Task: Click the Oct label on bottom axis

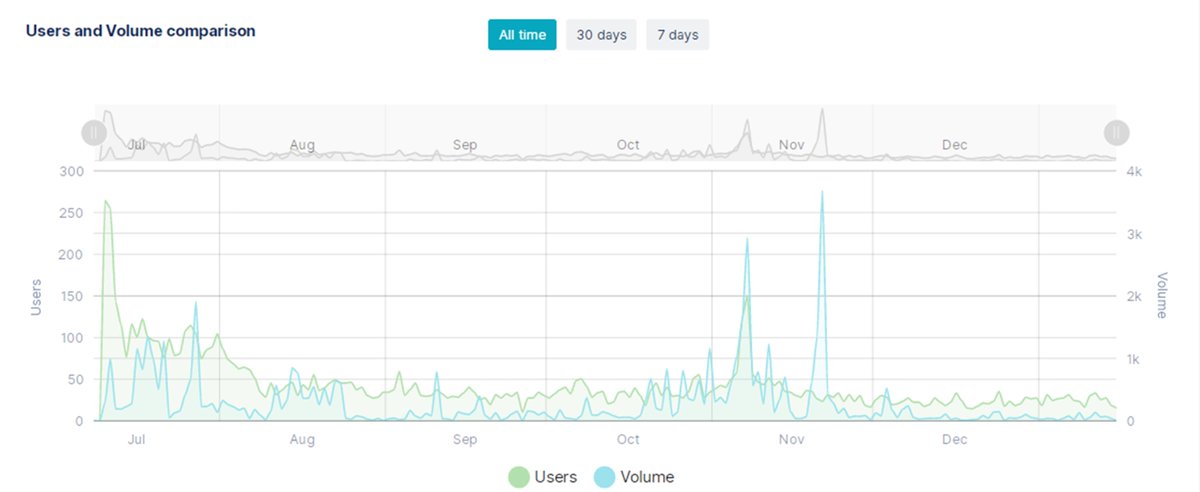Action: (628, 439)
